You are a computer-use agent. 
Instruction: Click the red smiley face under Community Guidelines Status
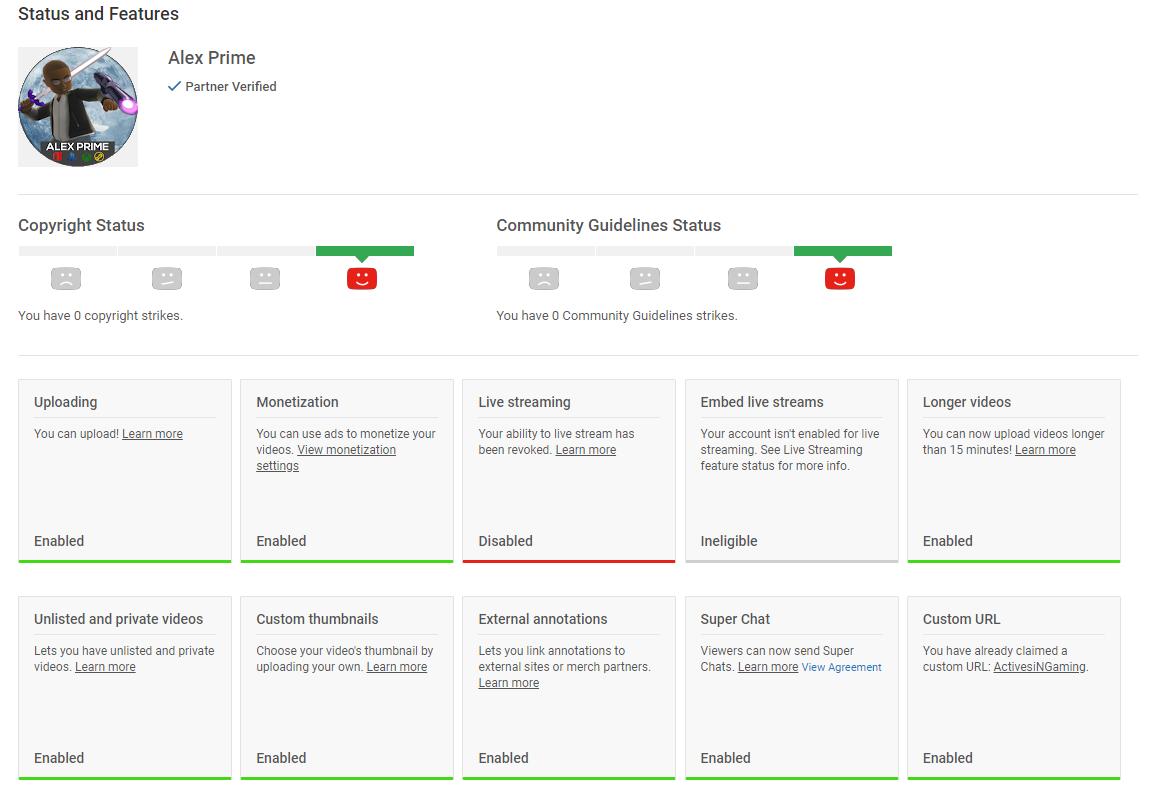click(840, 278)
